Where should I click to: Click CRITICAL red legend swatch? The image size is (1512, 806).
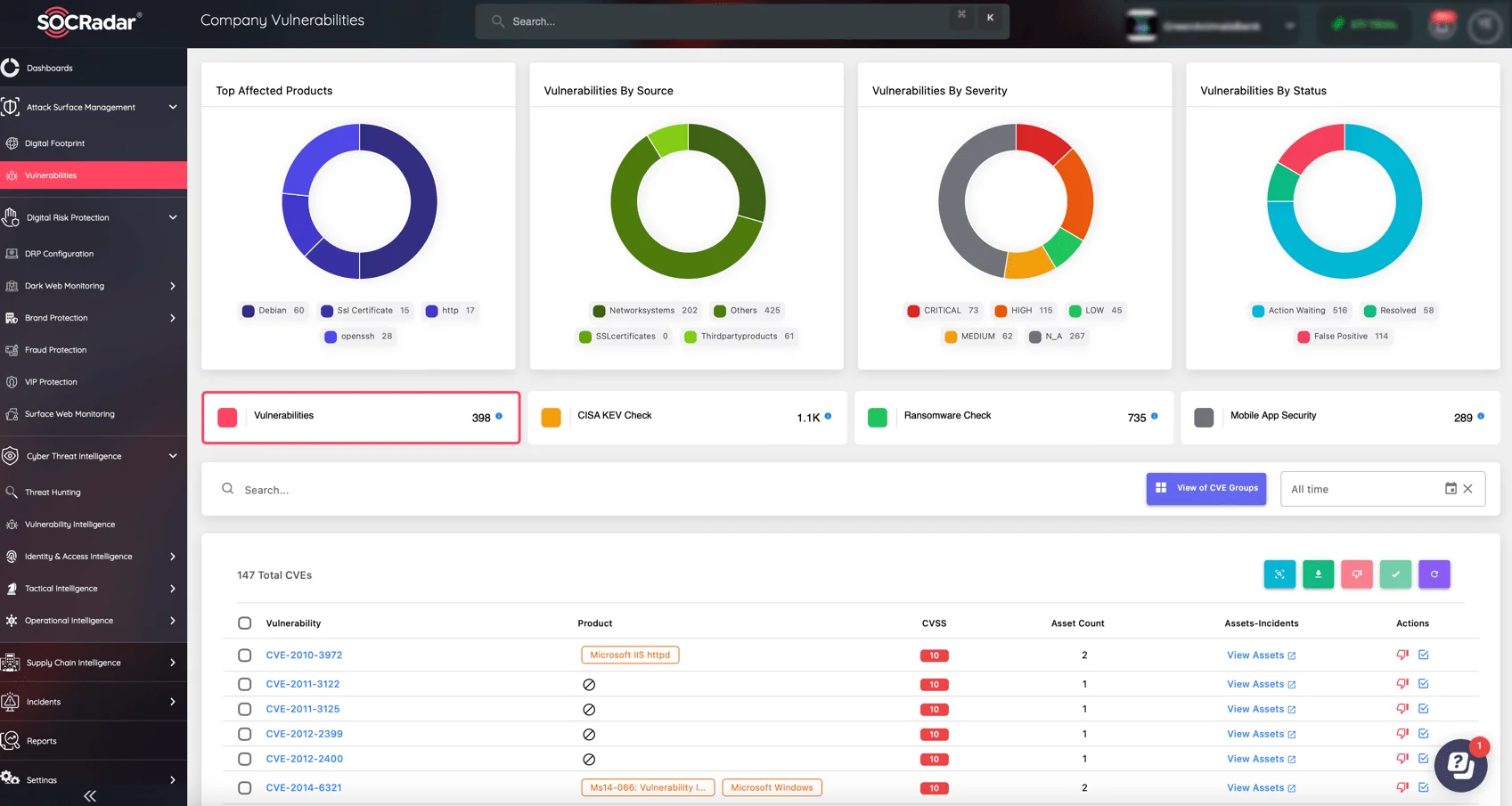tap(913, 311)
